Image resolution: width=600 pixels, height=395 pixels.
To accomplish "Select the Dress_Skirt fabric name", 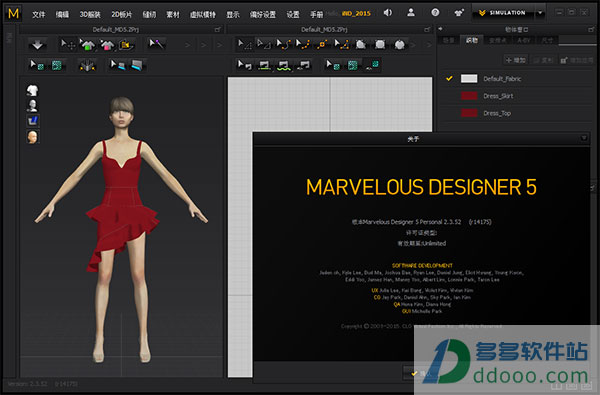I will 498,96.
